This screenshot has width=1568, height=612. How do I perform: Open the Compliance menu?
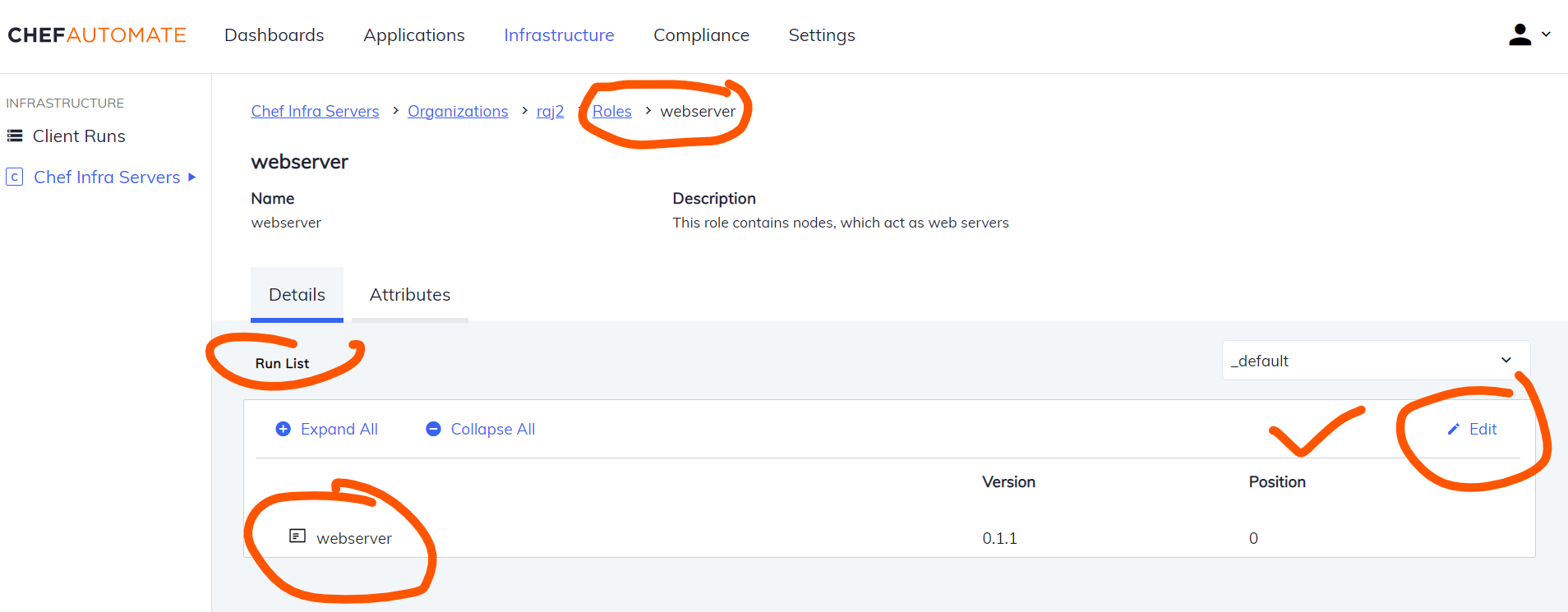point(701,35)
